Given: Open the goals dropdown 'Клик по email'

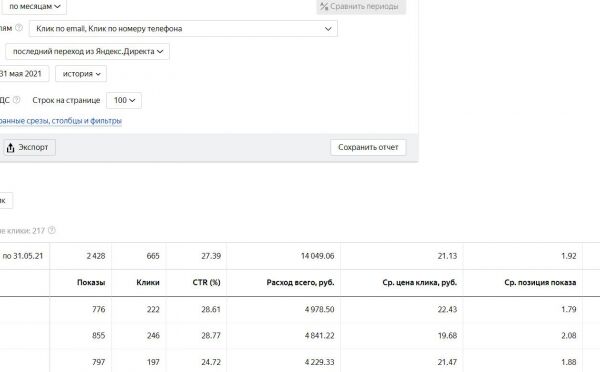Looking at the screenshot, I should point(183,29).
